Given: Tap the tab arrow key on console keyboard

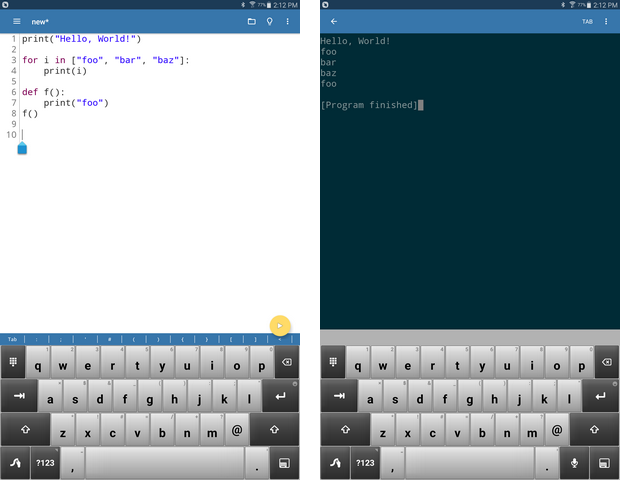Looking at the screenshot, I should (x=339, y=396).
